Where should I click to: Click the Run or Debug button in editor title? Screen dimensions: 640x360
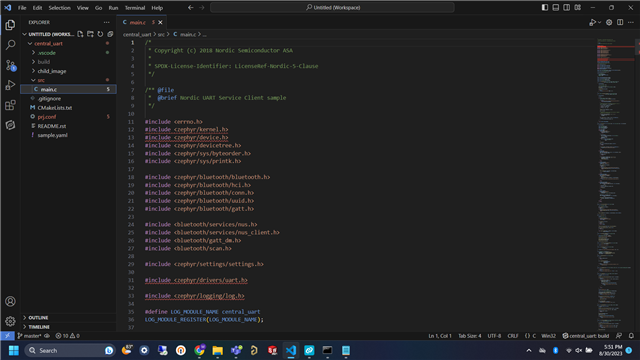(592, 22)
